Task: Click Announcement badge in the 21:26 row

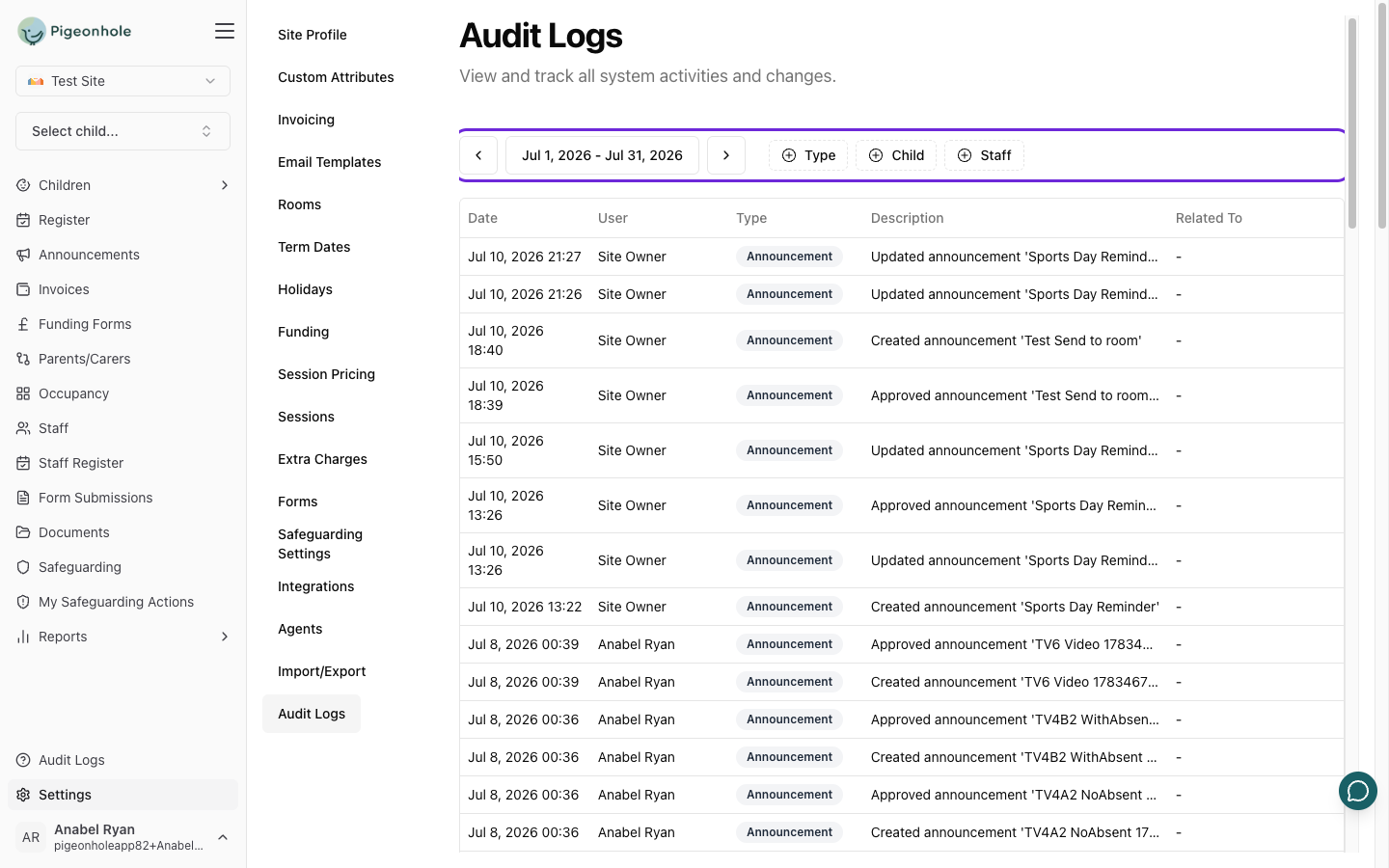Action: click(x=789, y=294)
